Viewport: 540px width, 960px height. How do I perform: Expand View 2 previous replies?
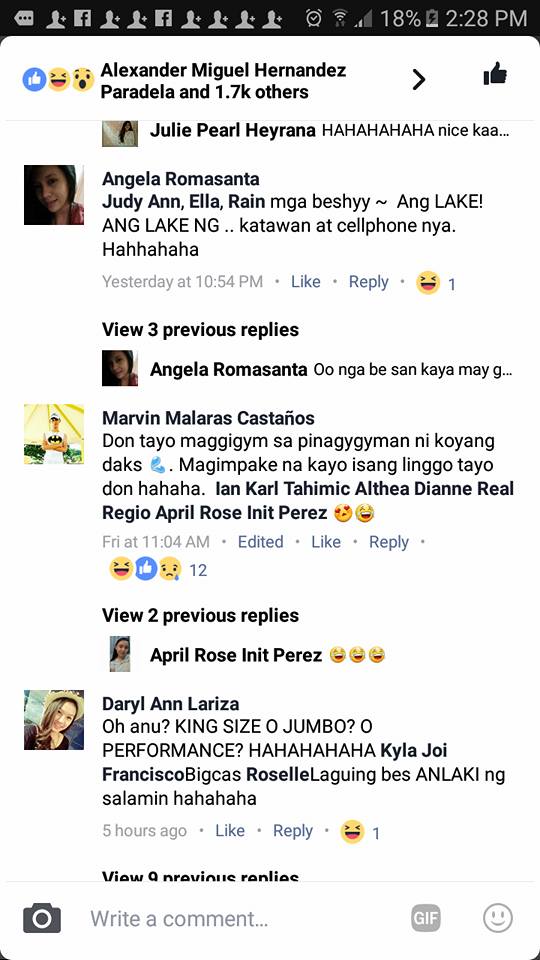[200, 615]
